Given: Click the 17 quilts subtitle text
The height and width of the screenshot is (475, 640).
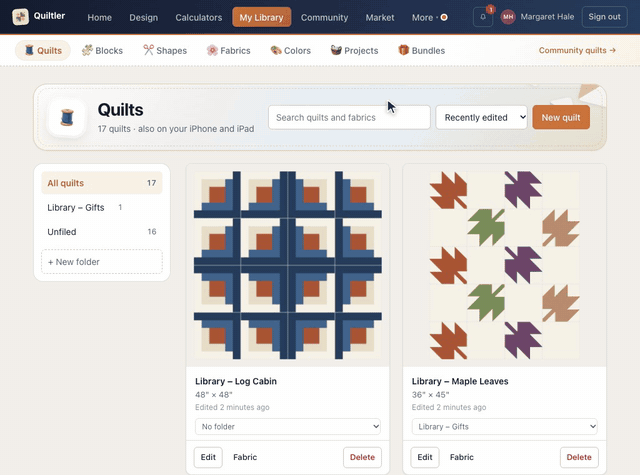Looking at the screenshot, I should (x=176, y=129).
